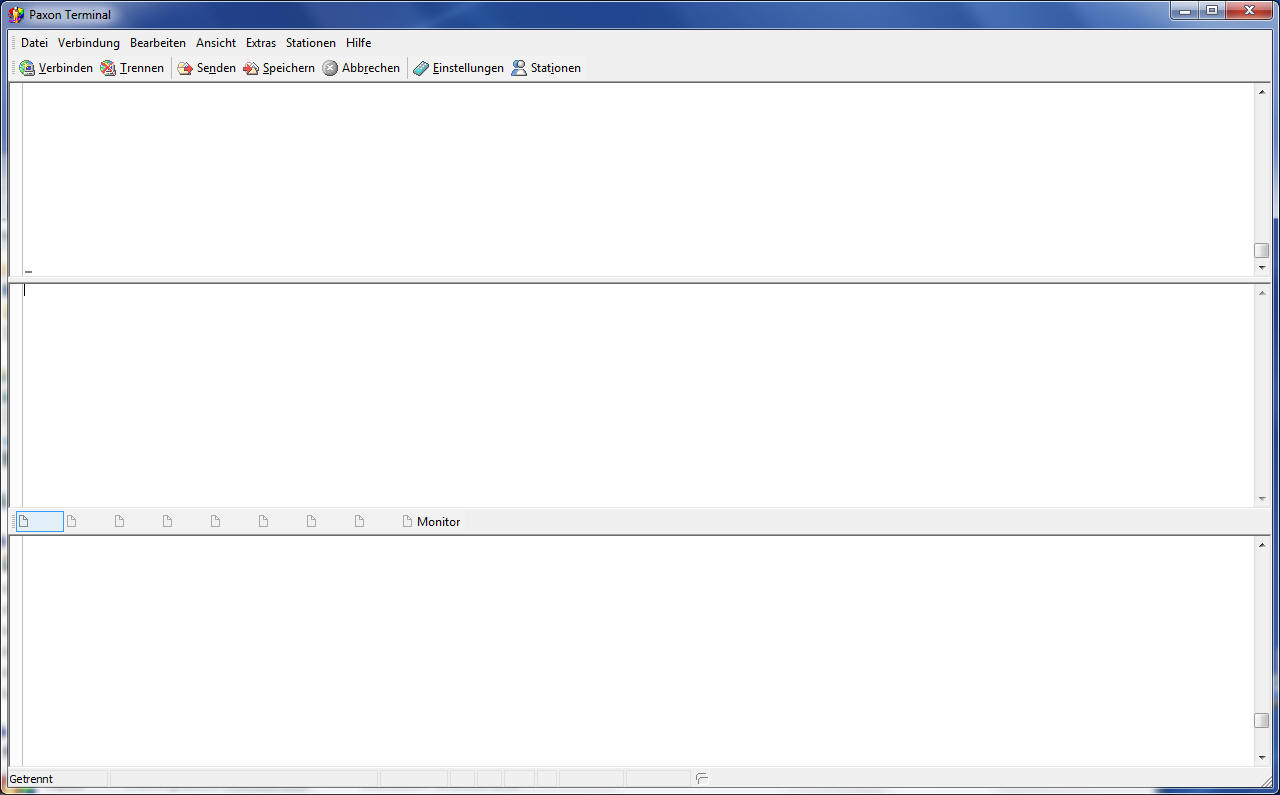Click bottom monitor pane scrollbar up arrow
This screenshot has width=1280, height=795.
(x=1262, y=545)
